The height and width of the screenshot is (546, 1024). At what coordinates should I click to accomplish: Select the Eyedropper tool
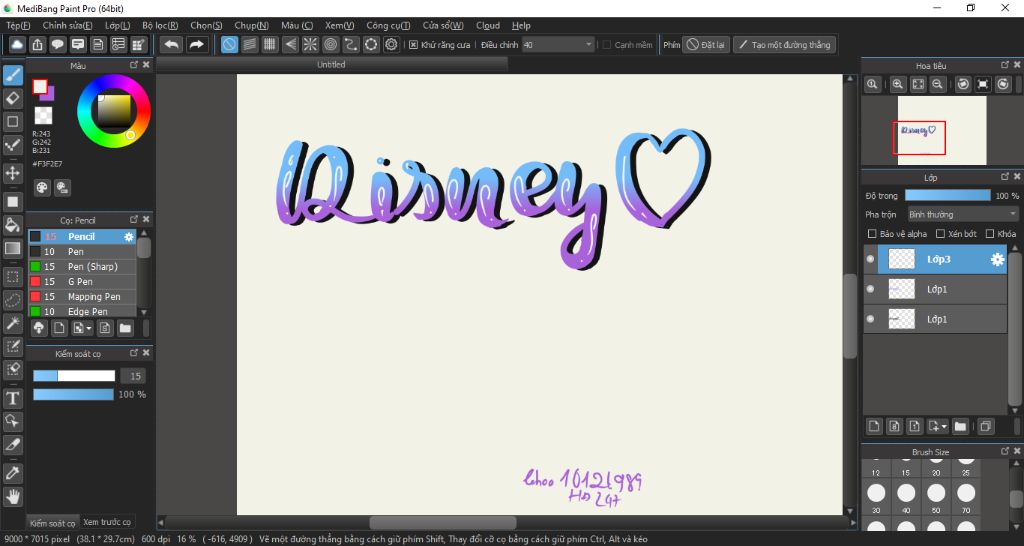[x=12, y=472]
